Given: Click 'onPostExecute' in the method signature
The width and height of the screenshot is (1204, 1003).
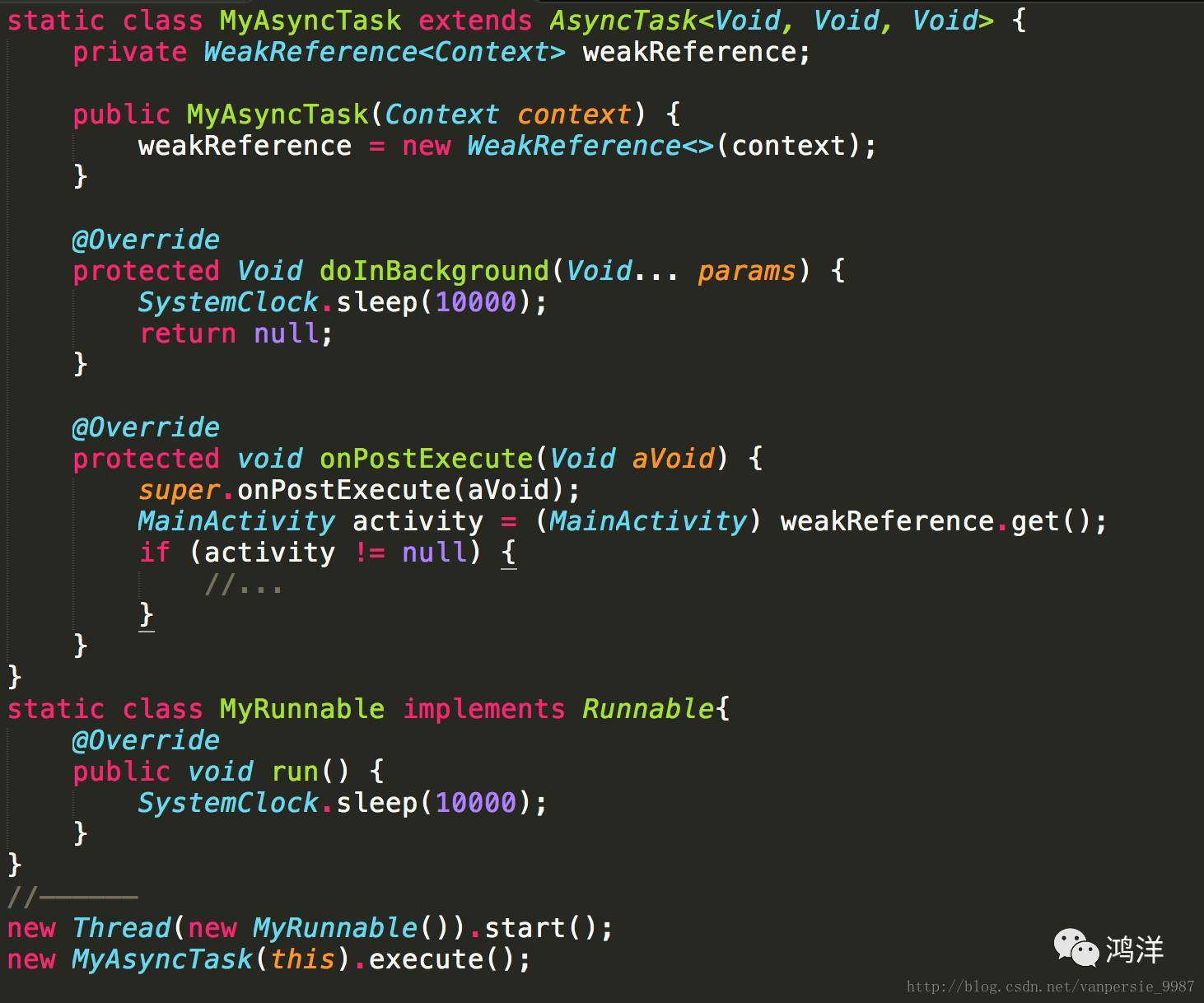Looking at the screenshot, I should click(x=426, y=459).
